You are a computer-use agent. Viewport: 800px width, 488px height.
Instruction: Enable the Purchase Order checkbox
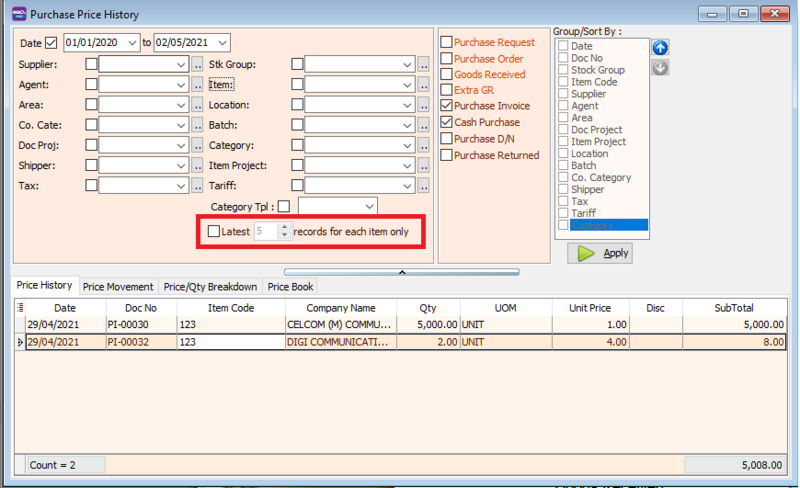(x=446, y=59)
